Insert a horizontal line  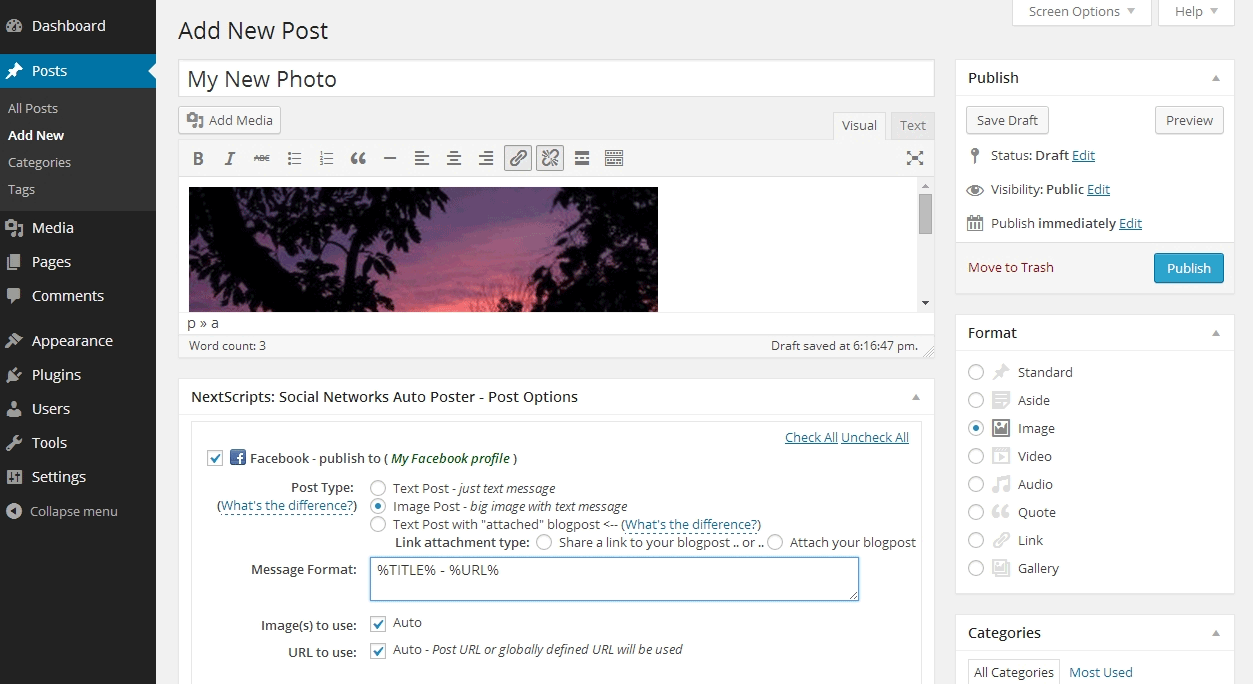[x=390, y=158]
